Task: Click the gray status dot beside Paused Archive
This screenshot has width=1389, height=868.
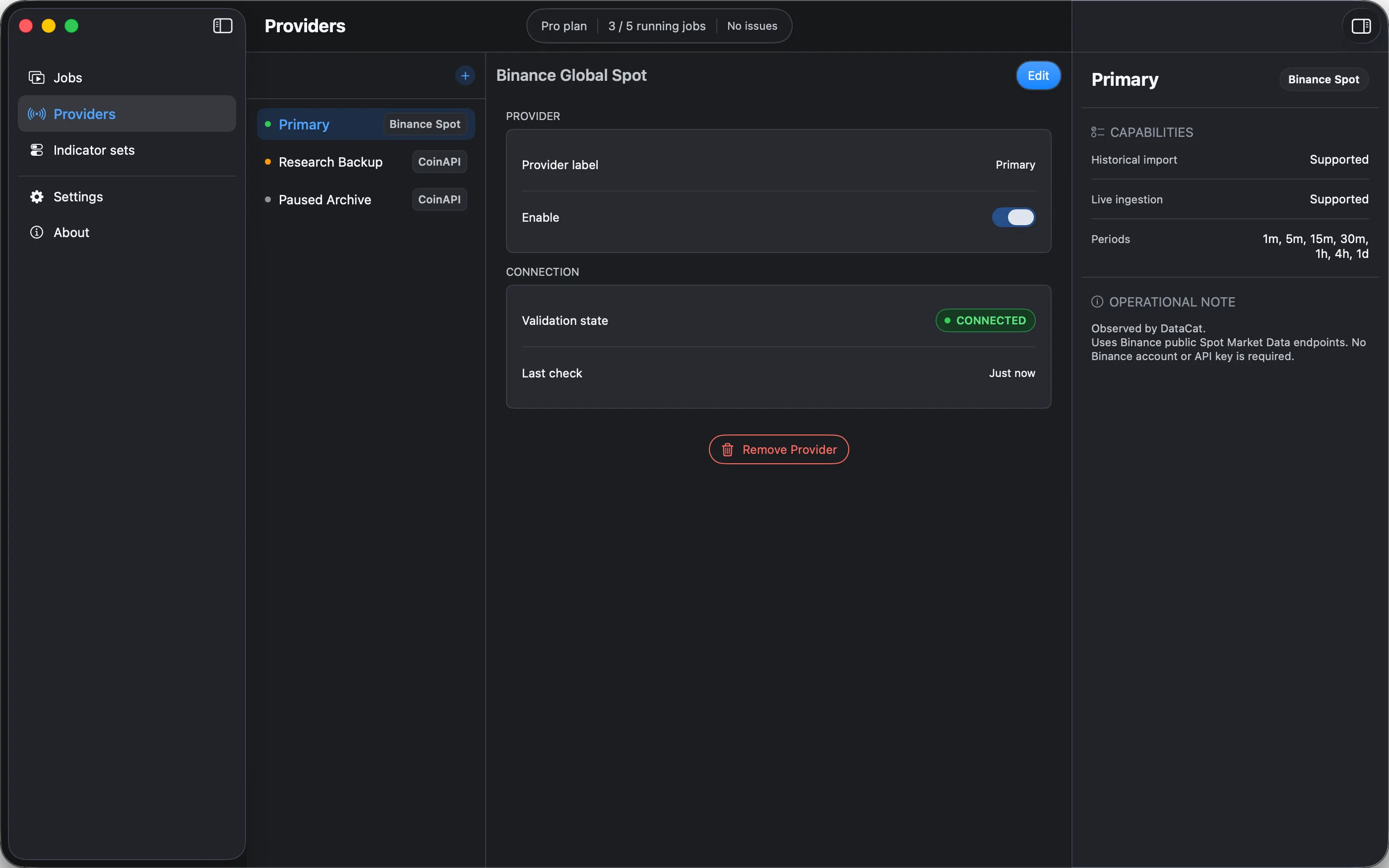Action: pos(267,199)
